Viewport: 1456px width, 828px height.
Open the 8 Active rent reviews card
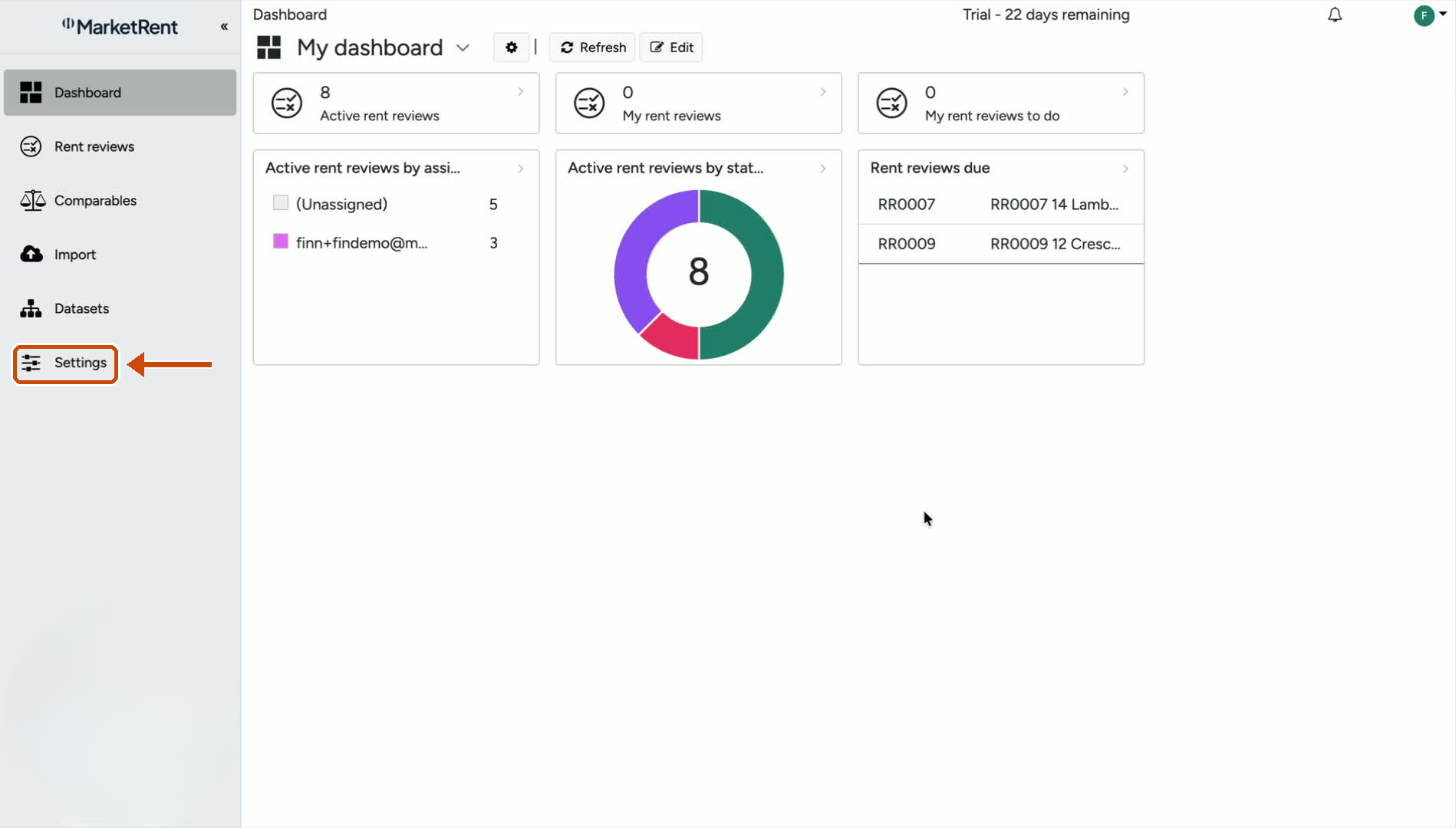click(x=396, y=103)
